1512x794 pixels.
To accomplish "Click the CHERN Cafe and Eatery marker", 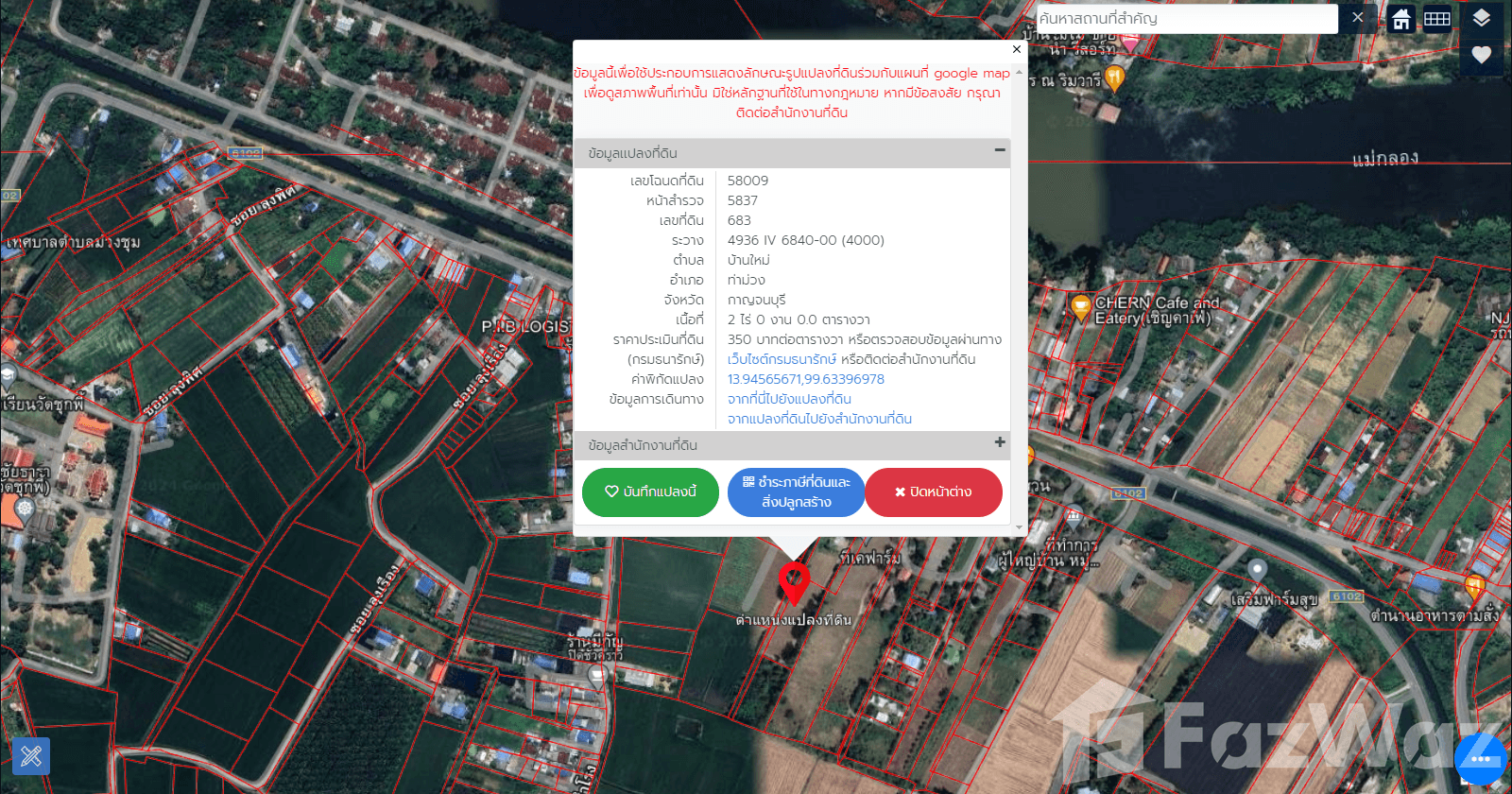I will pyautogui.click(x=1080, y=306).
